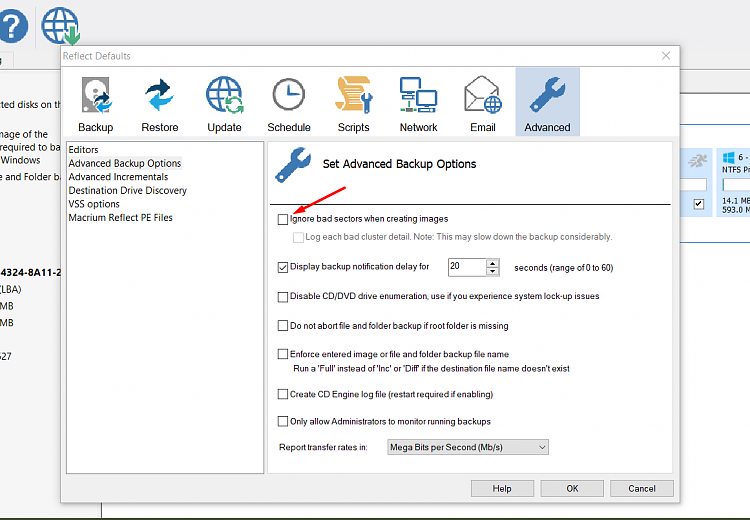Select VSS options in the list
Screen dimensions: 750x520
[94, 204]
